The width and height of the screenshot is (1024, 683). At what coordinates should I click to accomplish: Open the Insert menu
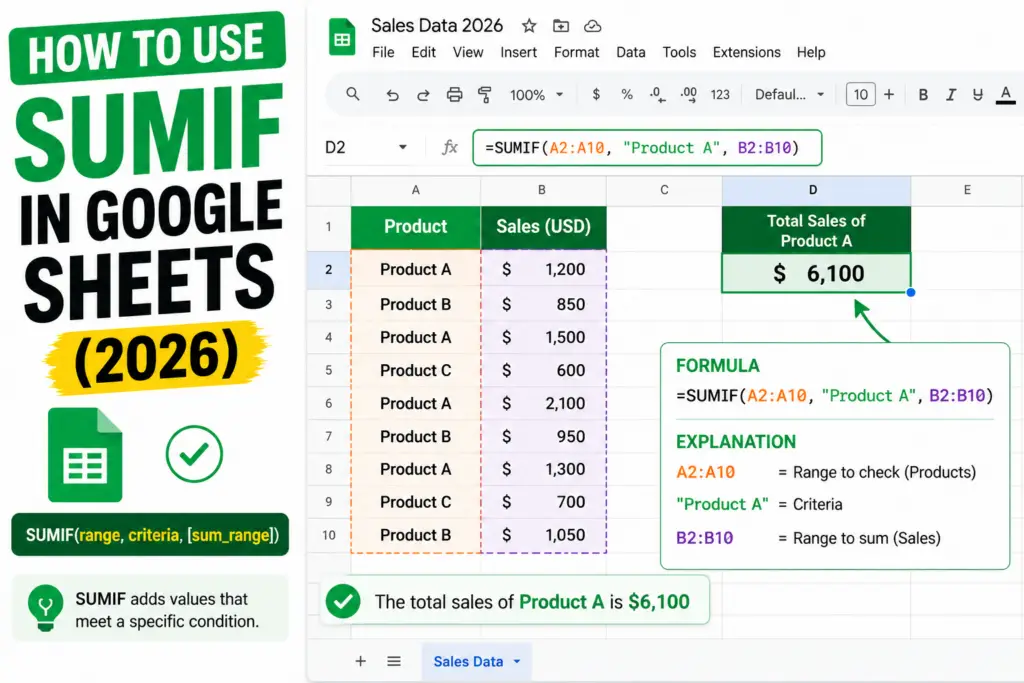pos(519,52)
